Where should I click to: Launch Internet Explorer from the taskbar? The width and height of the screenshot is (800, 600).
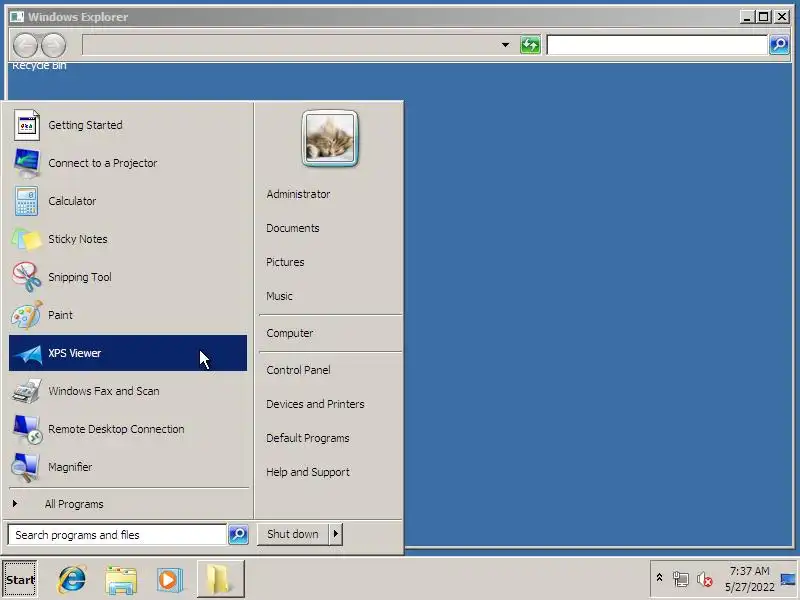72,580
